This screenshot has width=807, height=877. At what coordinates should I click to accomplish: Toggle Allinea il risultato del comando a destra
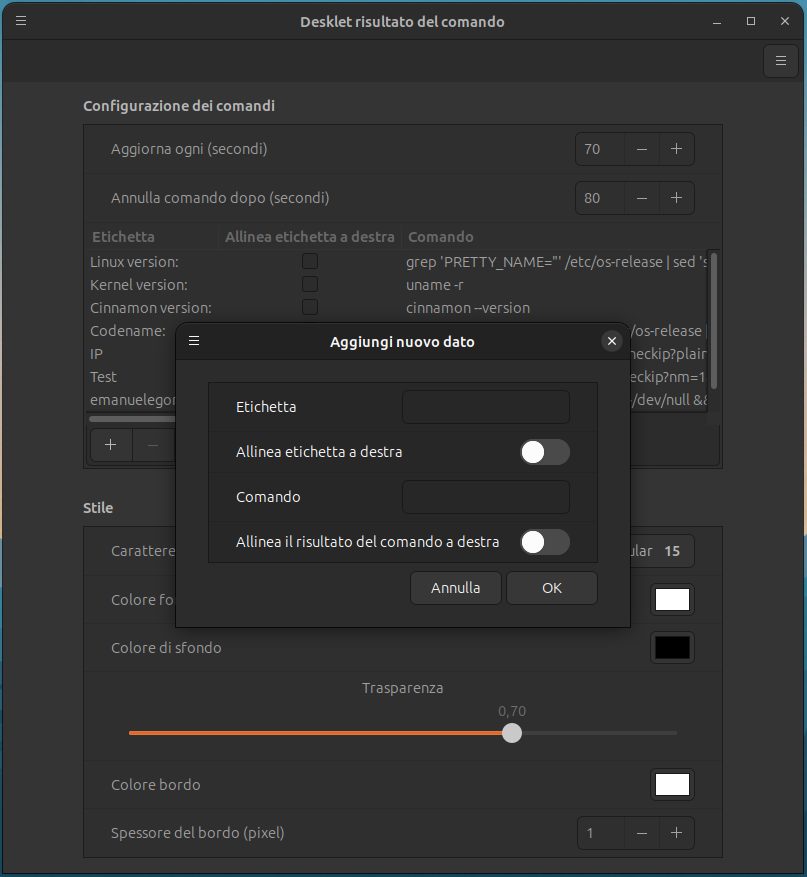click(544, 542)
